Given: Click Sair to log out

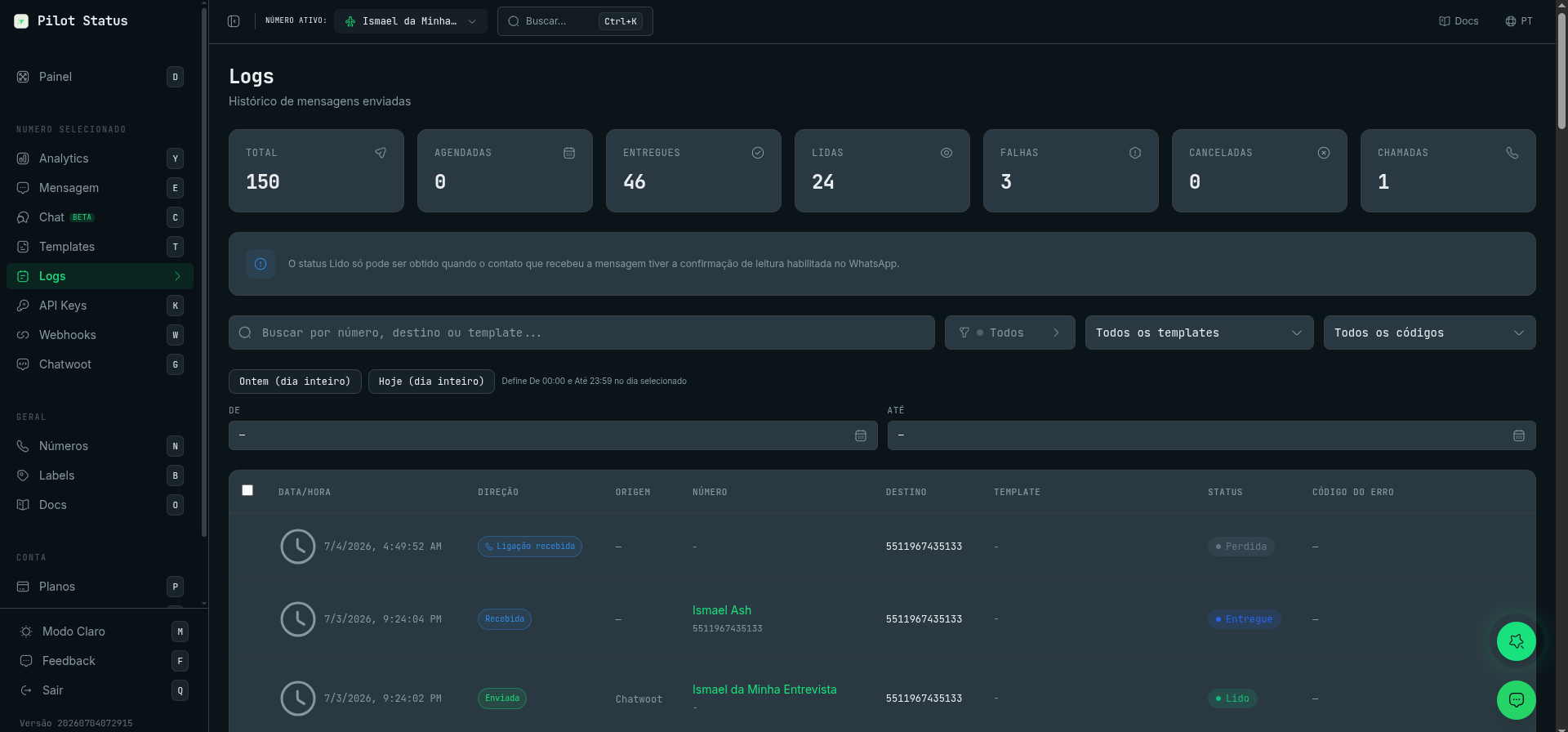Looking at the screenshot, I should (x=102, y=690).
